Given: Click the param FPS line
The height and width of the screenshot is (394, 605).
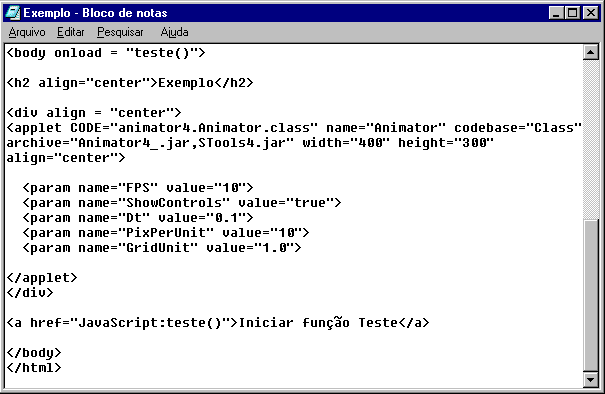Looking at the screenshot, I should pyautogui.click(x=138, y=188).
